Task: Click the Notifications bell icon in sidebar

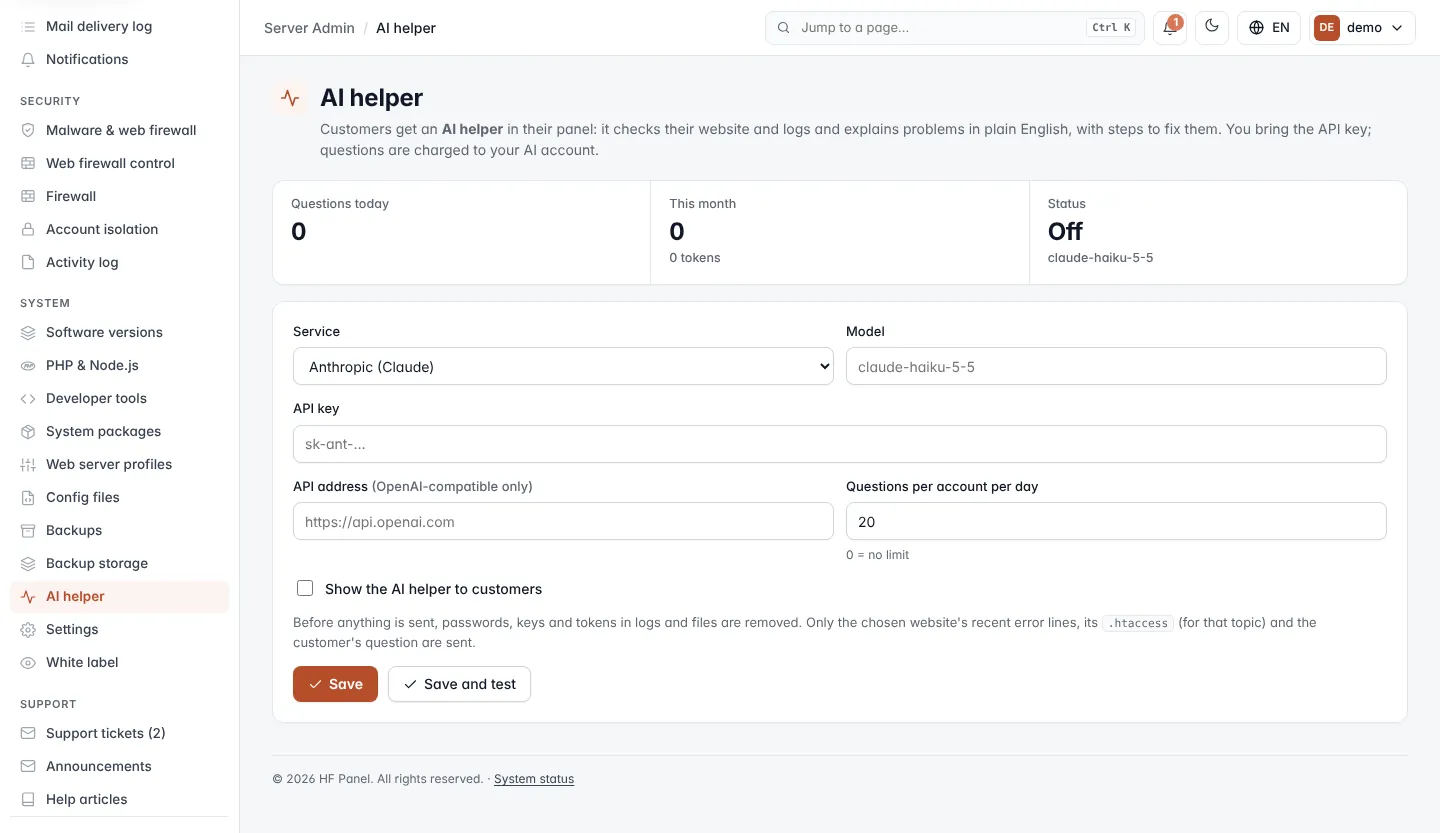Action: point(28,59)
